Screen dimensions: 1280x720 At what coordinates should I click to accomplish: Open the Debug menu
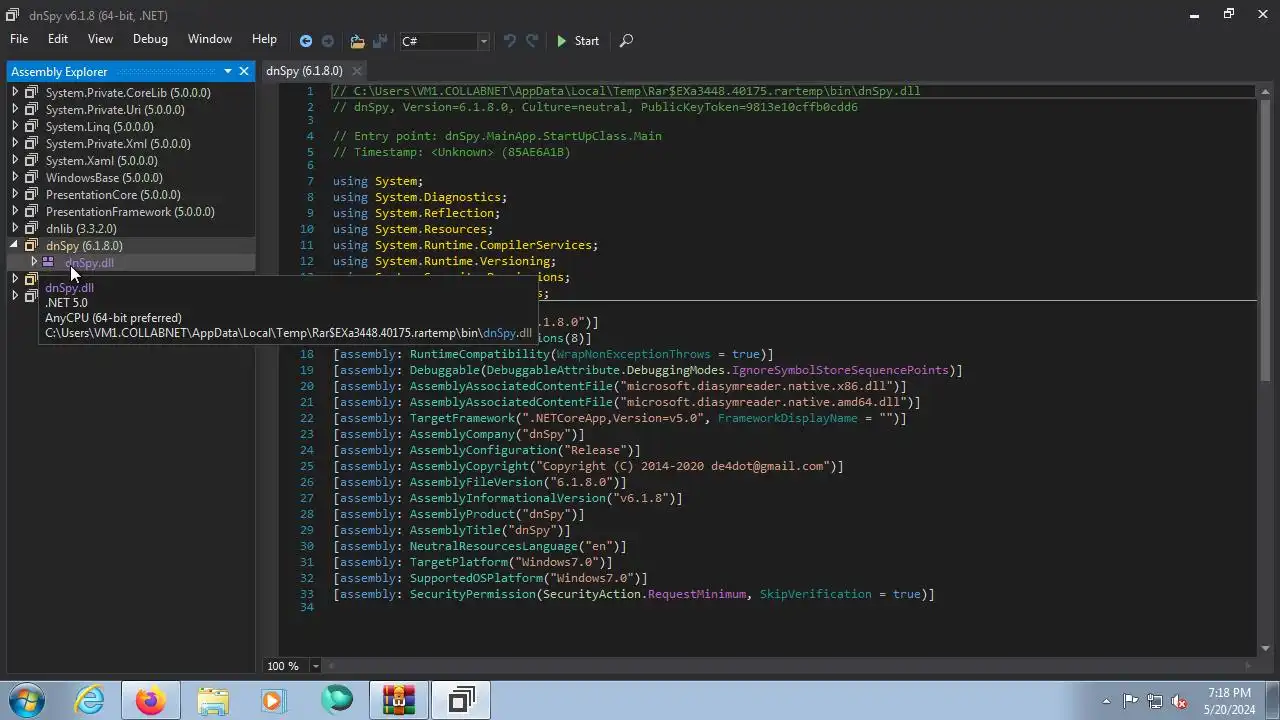click(x=150, y=39)
